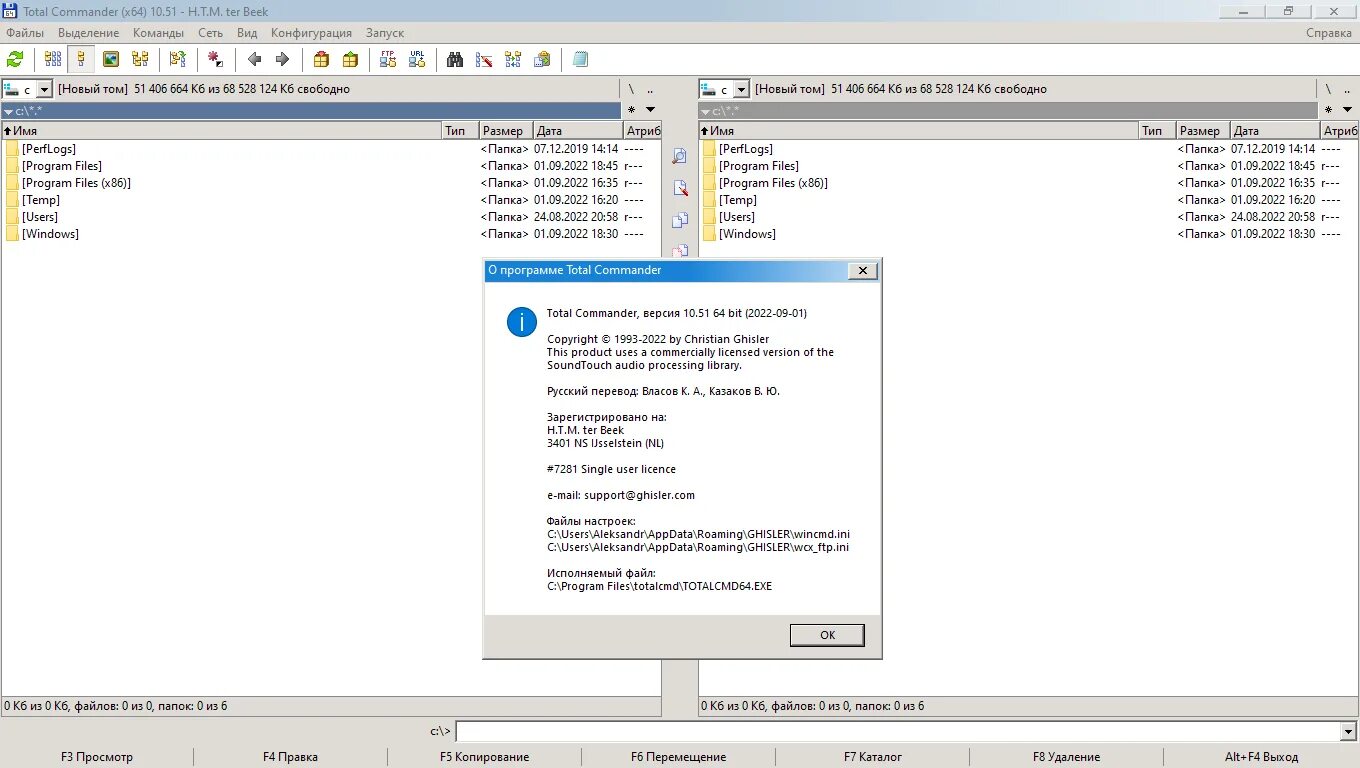Open the Файлы menu

[x=25, y=33]
